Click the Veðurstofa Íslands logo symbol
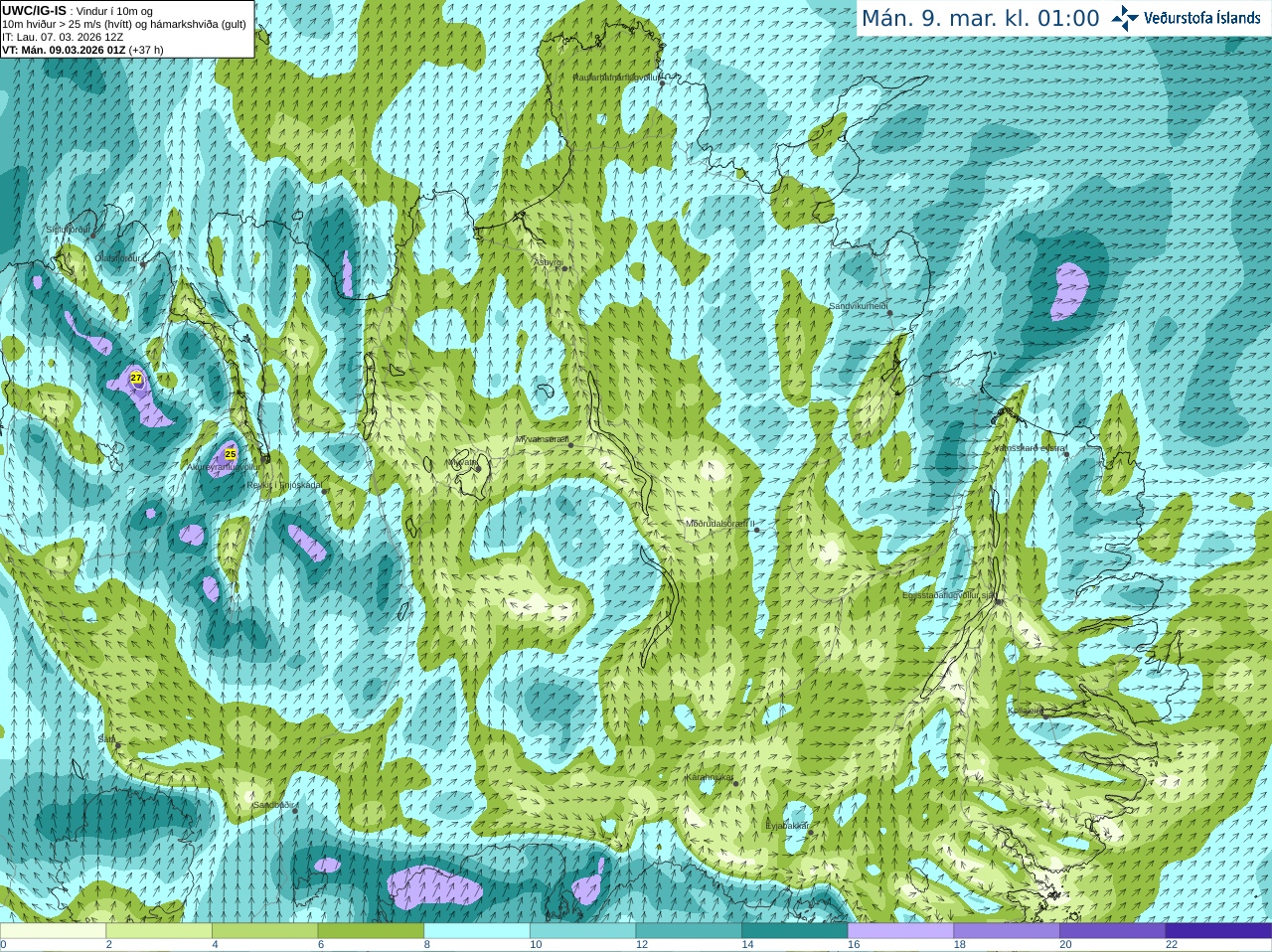The width and height of the screenshot is (1272, 952). 1125,17
